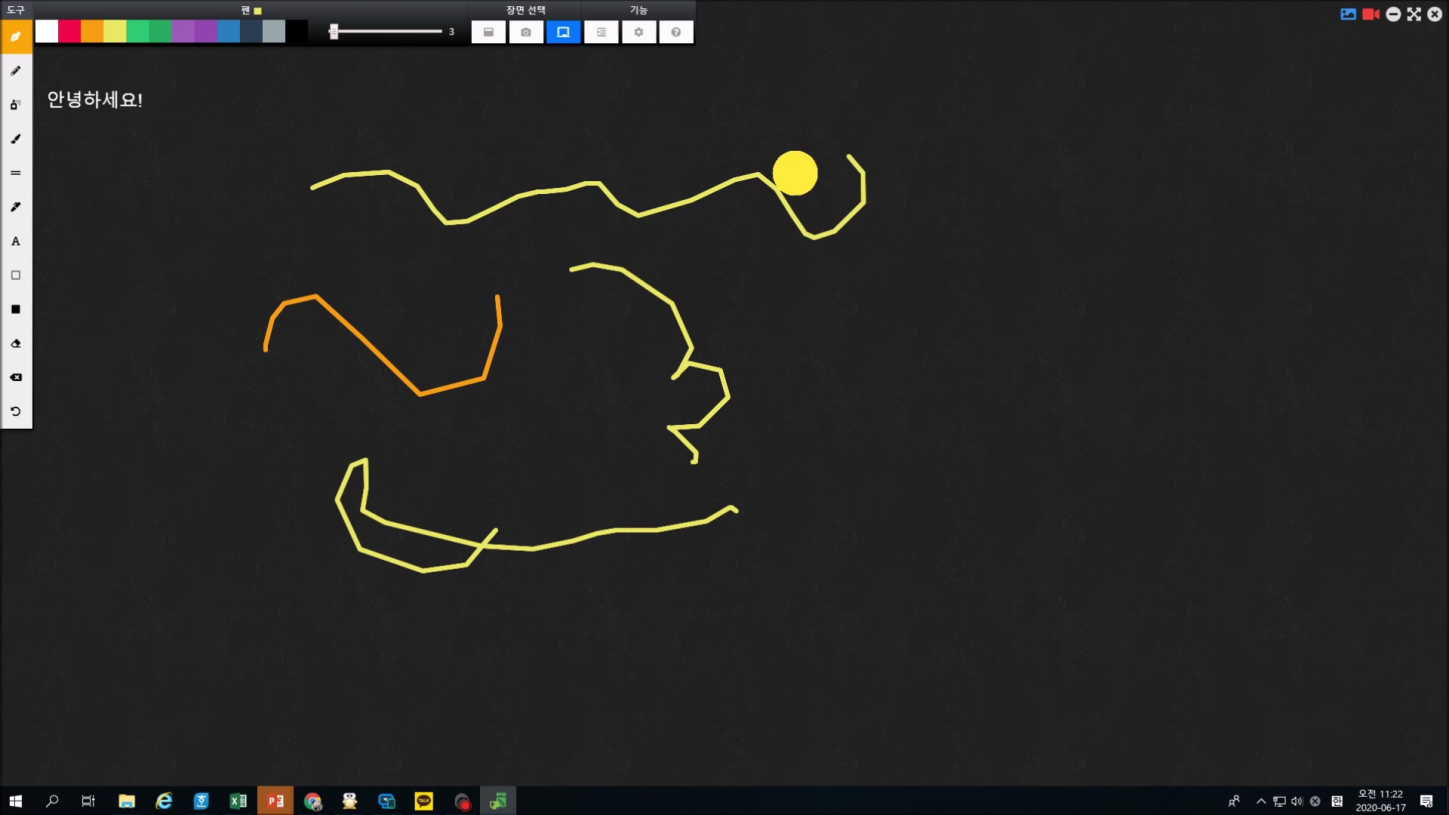Open settings gear in function group

pyautogui.click(x=639, y=32)
